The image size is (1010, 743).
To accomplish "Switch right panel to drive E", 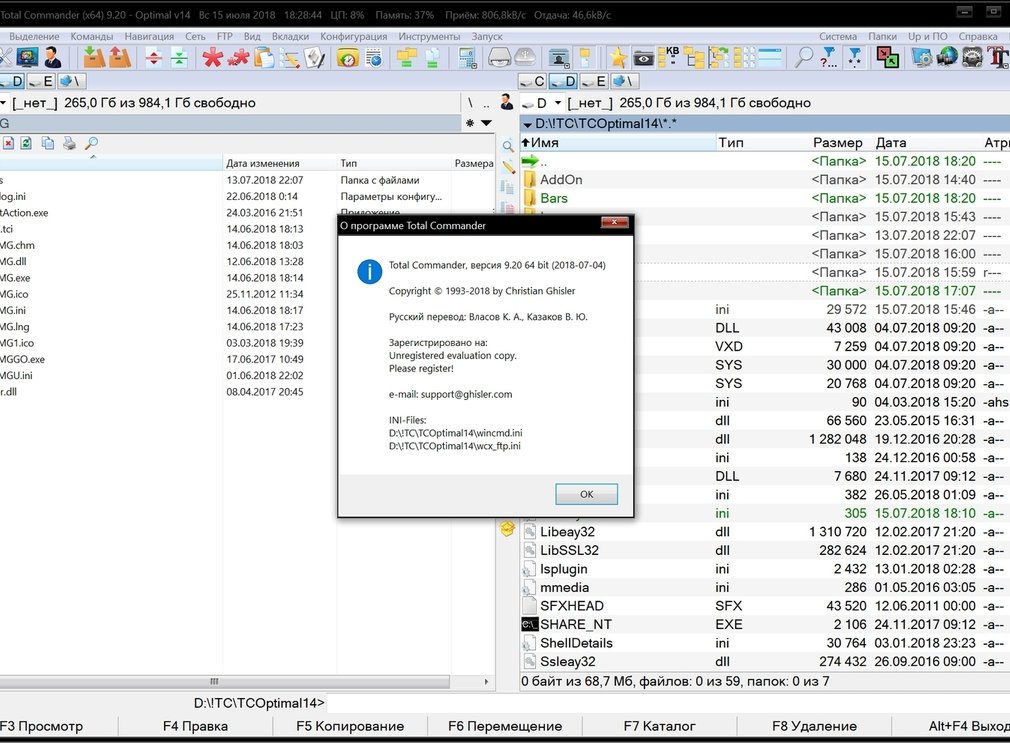I will [595, 81].
